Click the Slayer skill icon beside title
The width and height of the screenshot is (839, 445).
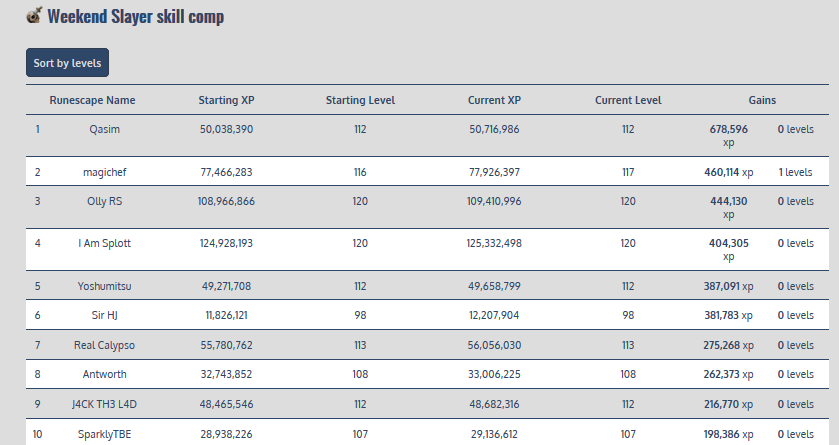tap(33, 16)
